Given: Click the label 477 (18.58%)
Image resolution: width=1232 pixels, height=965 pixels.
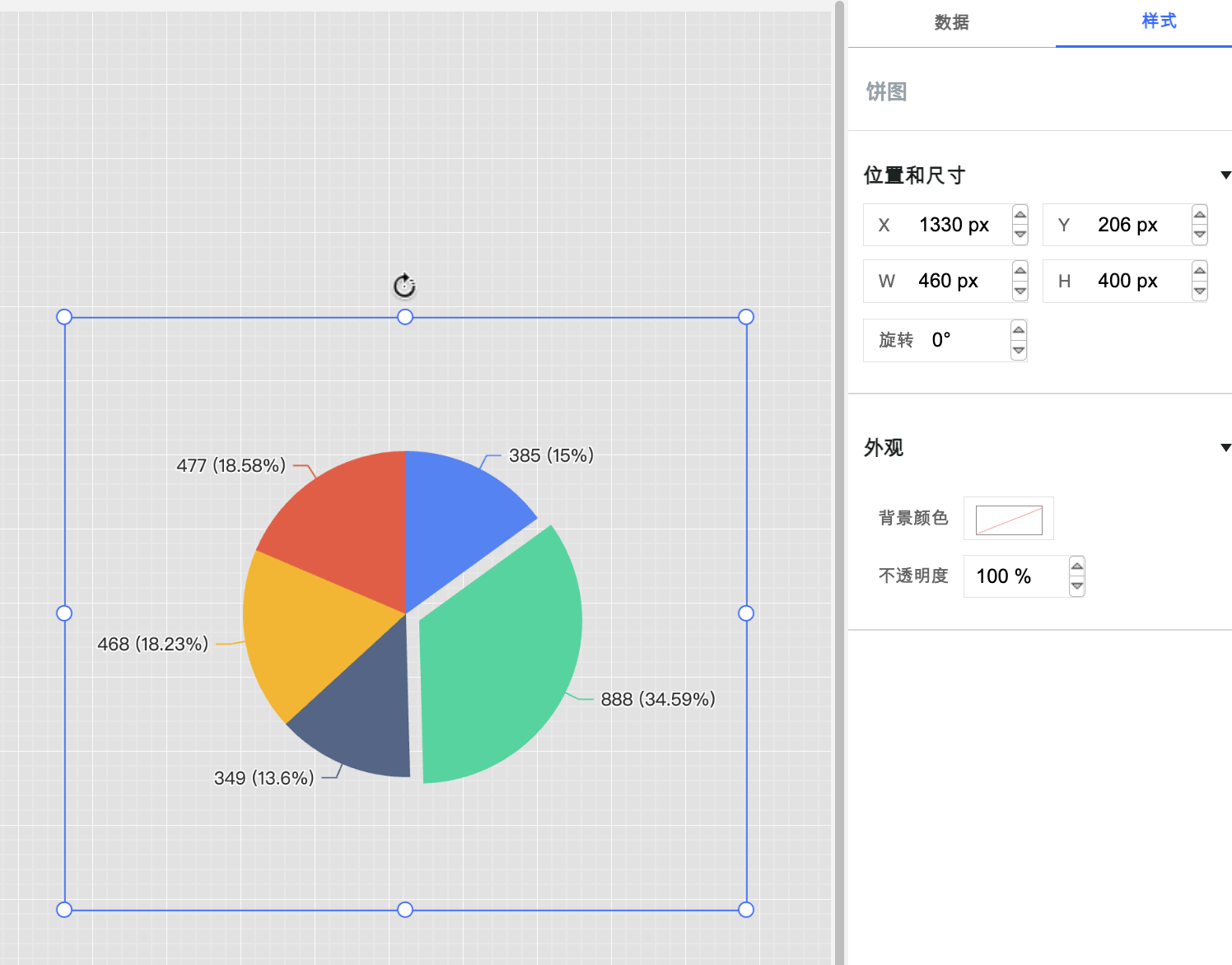Looking at the screenshot, I should [231, 465].
